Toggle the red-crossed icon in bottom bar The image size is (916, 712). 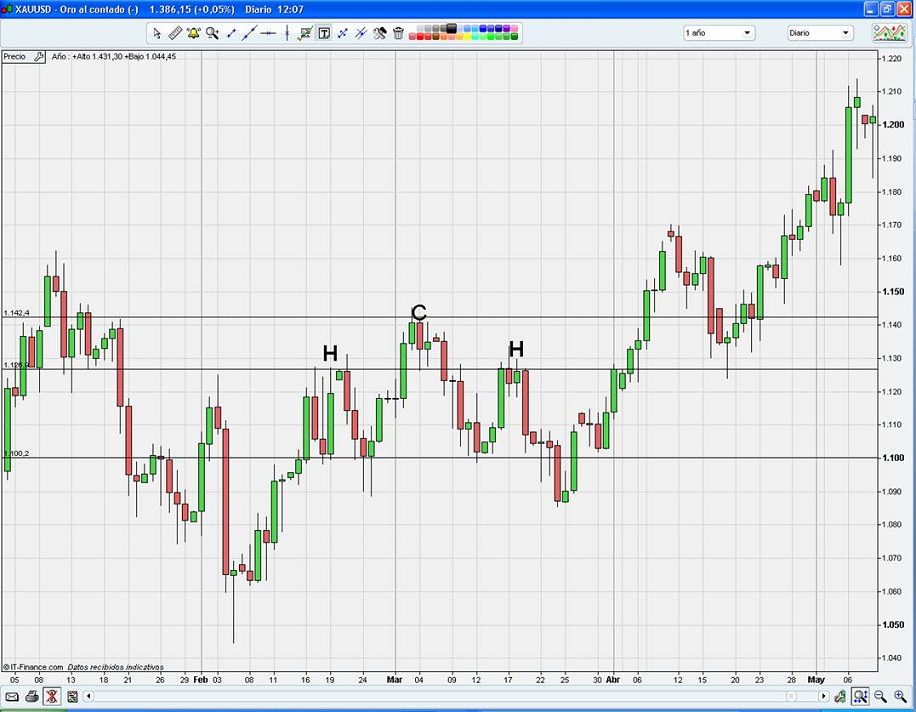click(x=52, y=696)
